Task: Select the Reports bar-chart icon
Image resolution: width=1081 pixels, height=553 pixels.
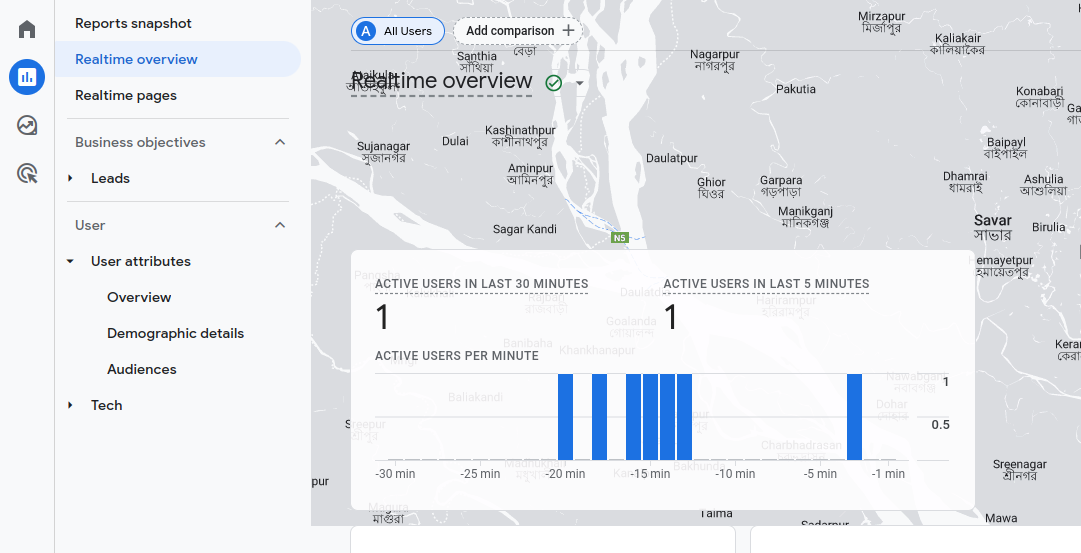Action: (x=27, y=77)
